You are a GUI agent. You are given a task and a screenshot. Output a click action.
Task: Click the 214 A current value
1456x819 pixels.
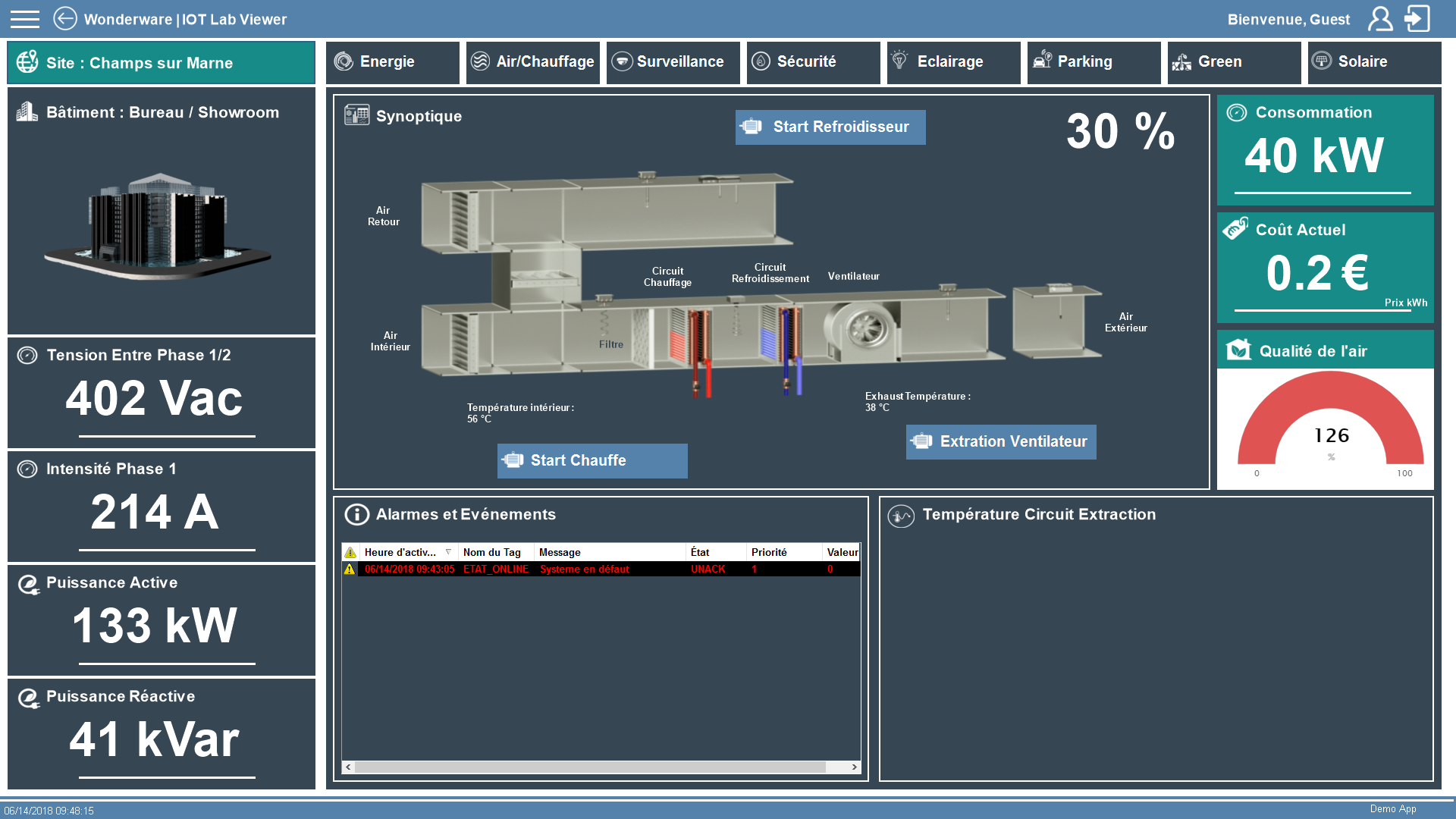point(155,512)
